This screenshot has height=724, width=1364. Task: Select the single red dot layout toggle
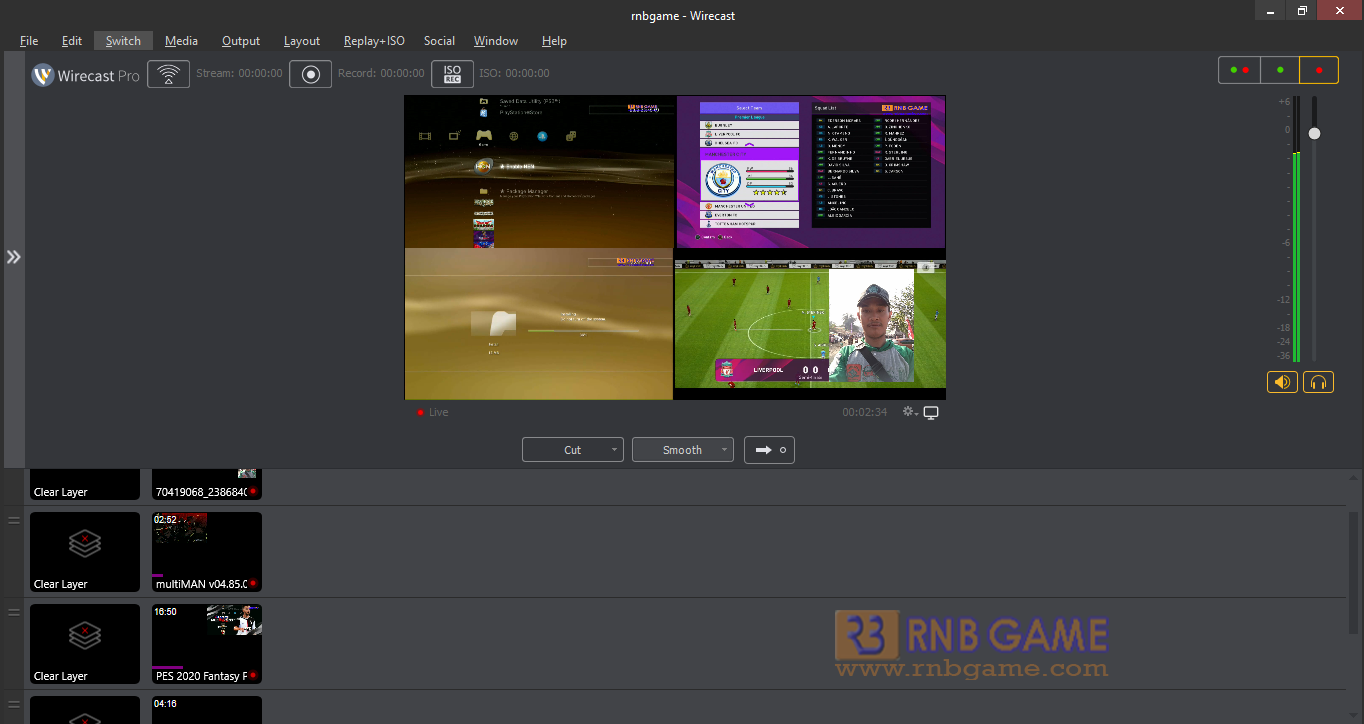click(1319, 70)
